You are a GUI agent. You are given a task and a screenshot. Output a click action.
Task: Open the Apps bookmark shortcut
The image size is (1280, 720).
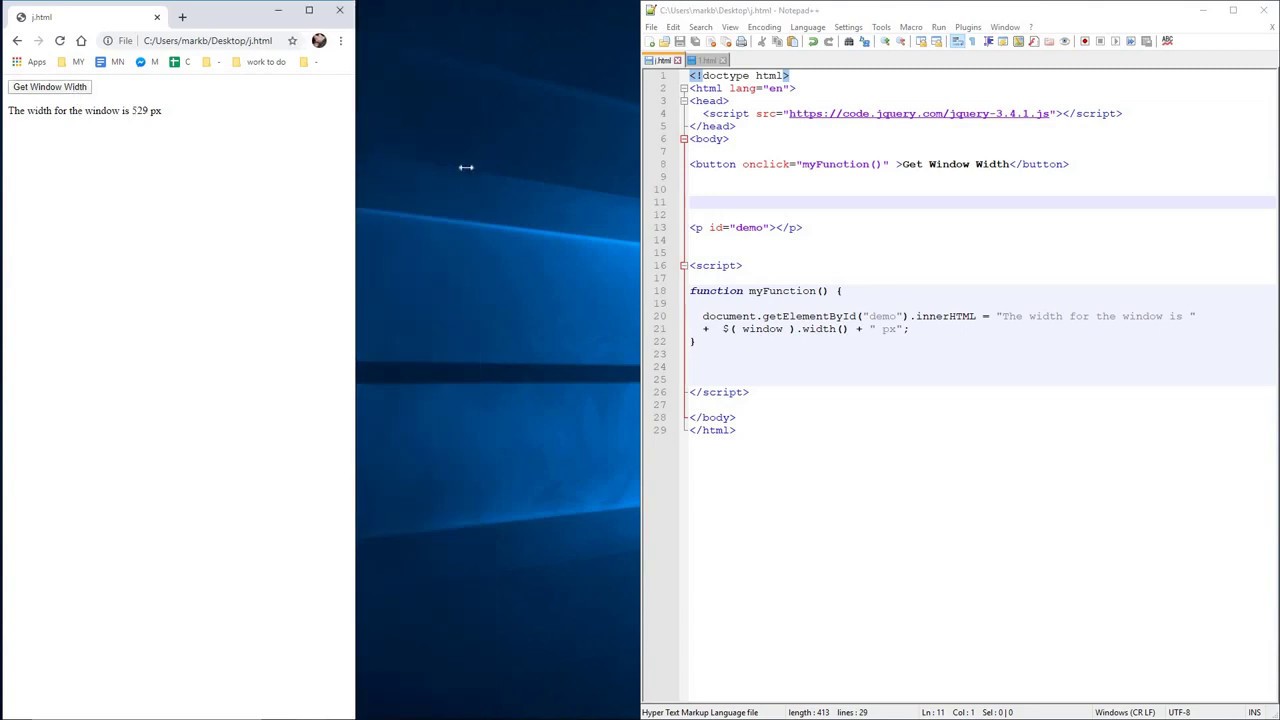tap(29, 62)
